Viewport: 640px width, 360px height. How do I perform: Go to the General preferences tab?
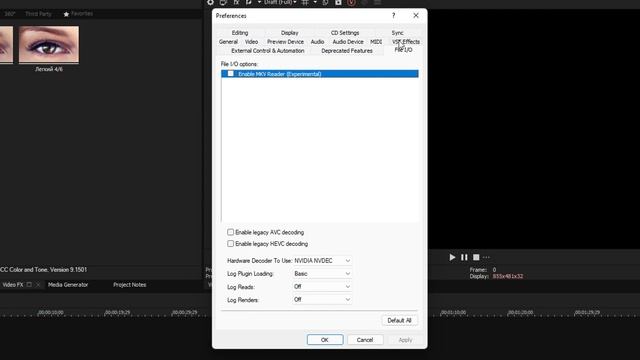pos(228,42)
